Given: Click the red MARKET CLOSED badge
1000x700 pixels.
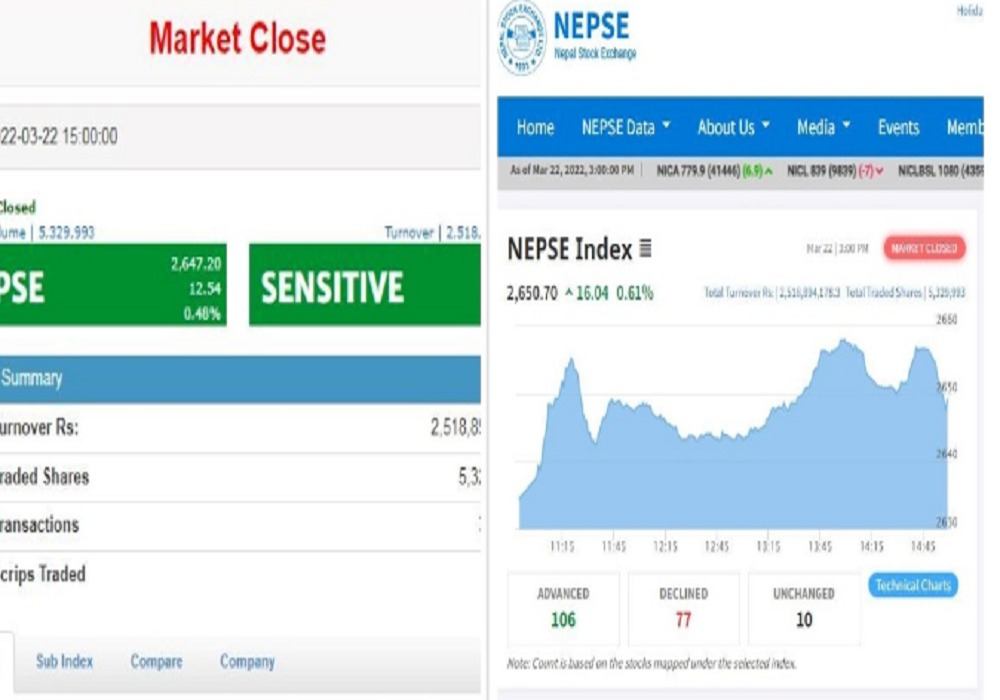Looking at the screenshot, I should (x=924, y=248).
